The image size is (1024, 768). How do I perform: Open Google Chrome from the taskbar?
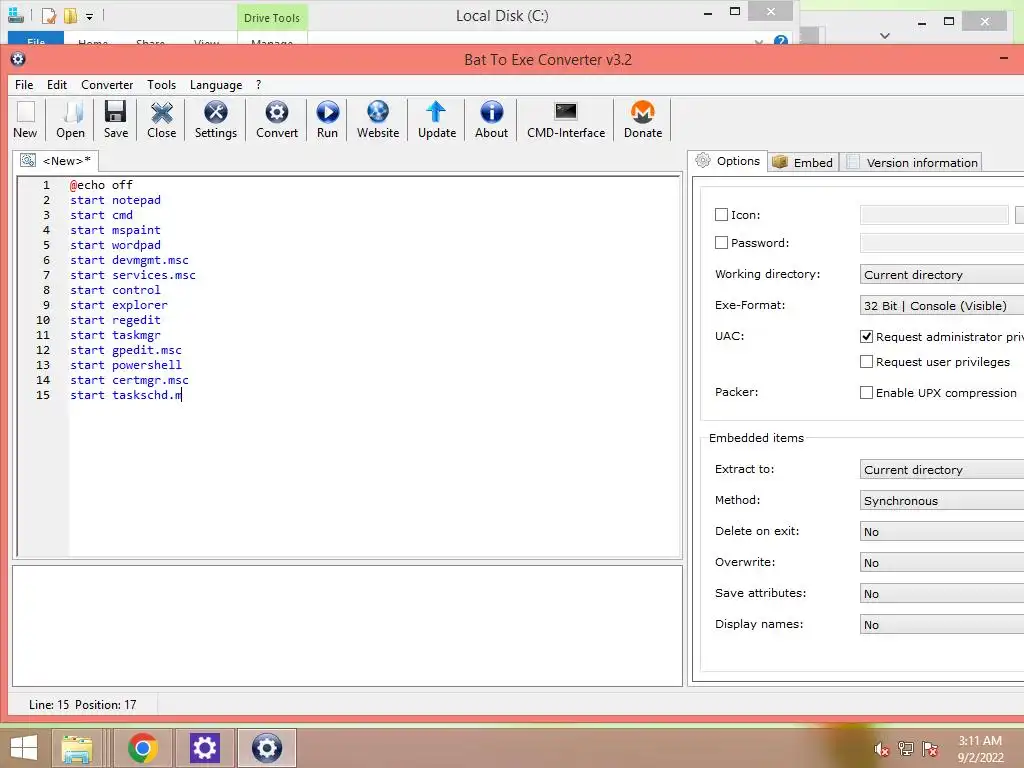click(x=142, y=748)
